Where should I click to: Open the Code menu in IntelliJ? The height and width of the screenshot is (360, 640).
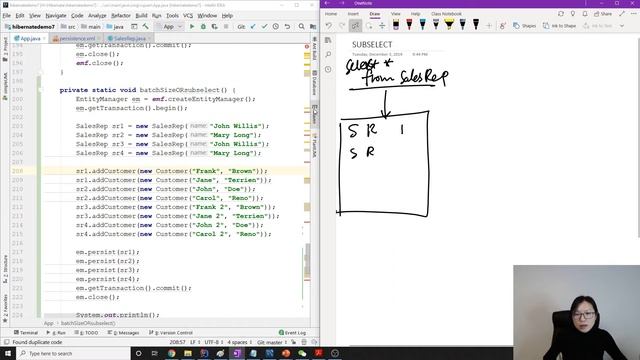tap(77, 16)
